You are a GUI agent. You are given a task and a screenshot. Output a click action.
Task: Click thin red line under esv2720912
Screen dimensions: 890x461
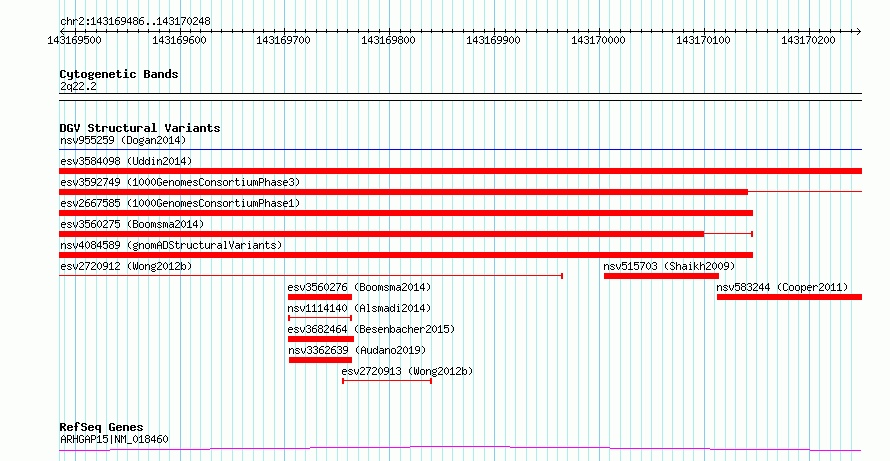310,276
